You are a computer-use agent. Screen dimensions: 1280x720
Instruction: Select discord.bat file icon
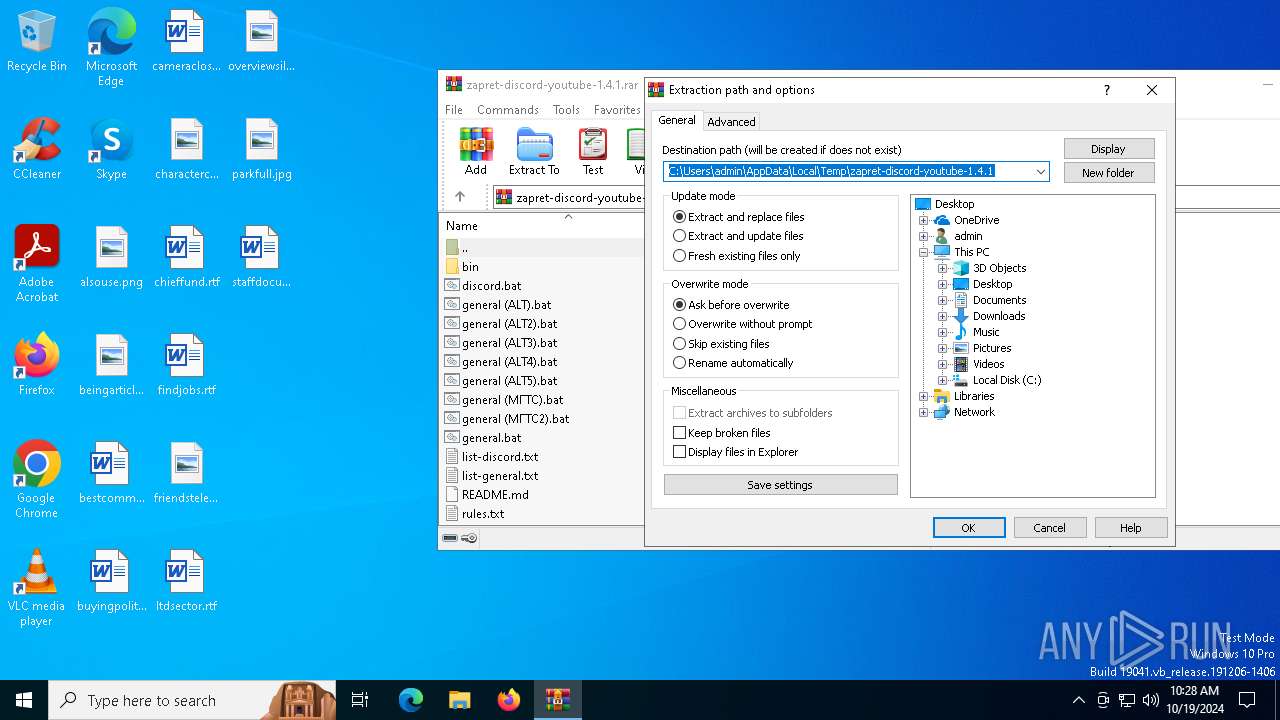[452, 285]
